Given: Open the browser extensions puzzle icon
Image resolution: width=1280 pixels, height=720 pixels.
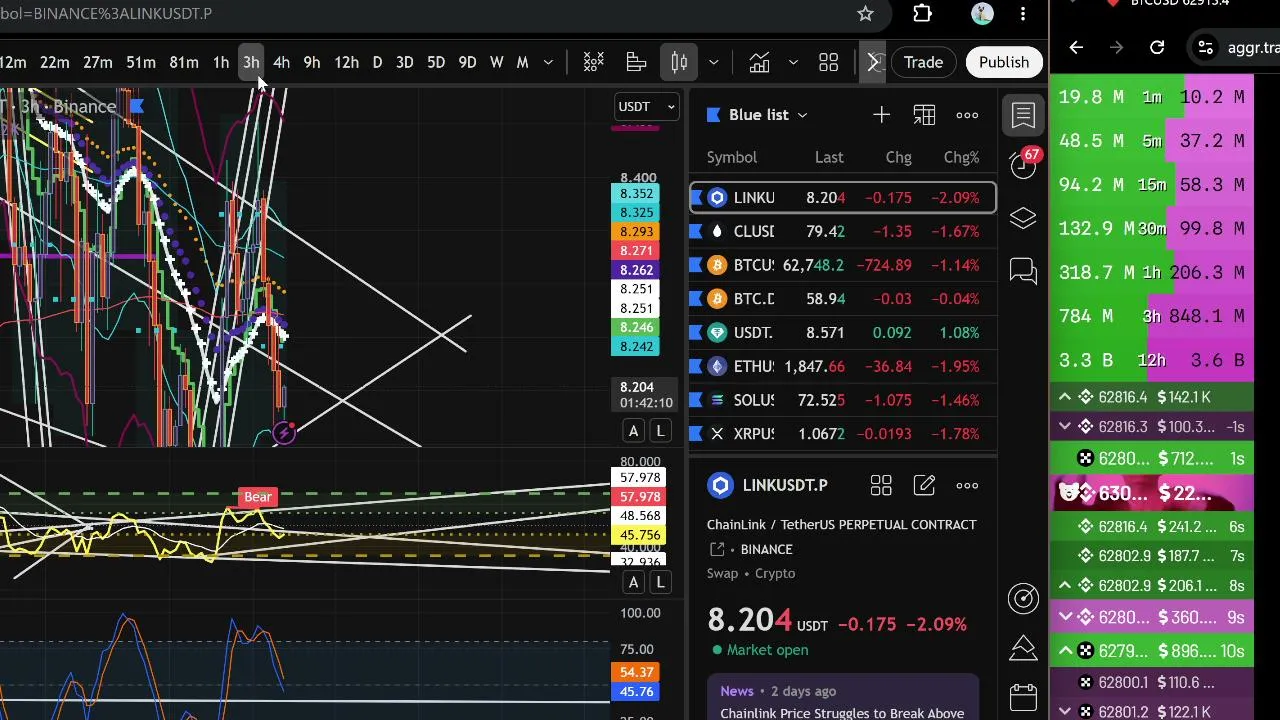Looking at the screenshot, I should coord(922,14).
